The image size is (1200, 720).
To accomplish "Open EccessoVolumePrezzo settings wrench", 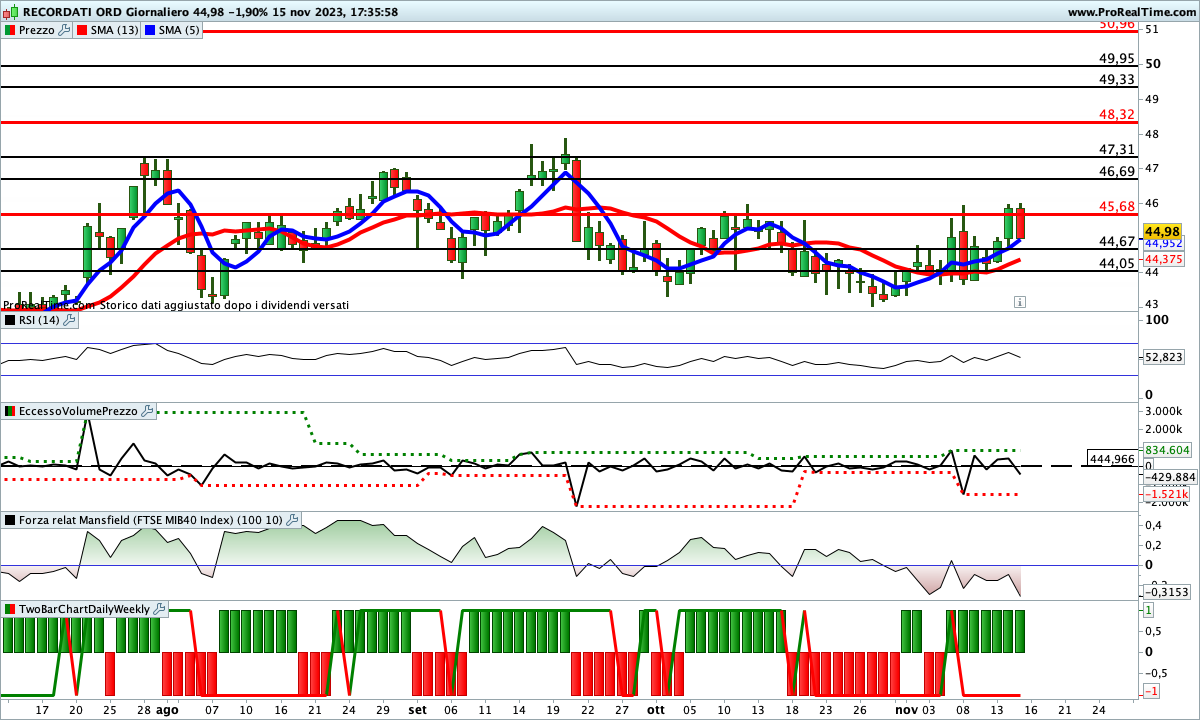I will (147, 411).
